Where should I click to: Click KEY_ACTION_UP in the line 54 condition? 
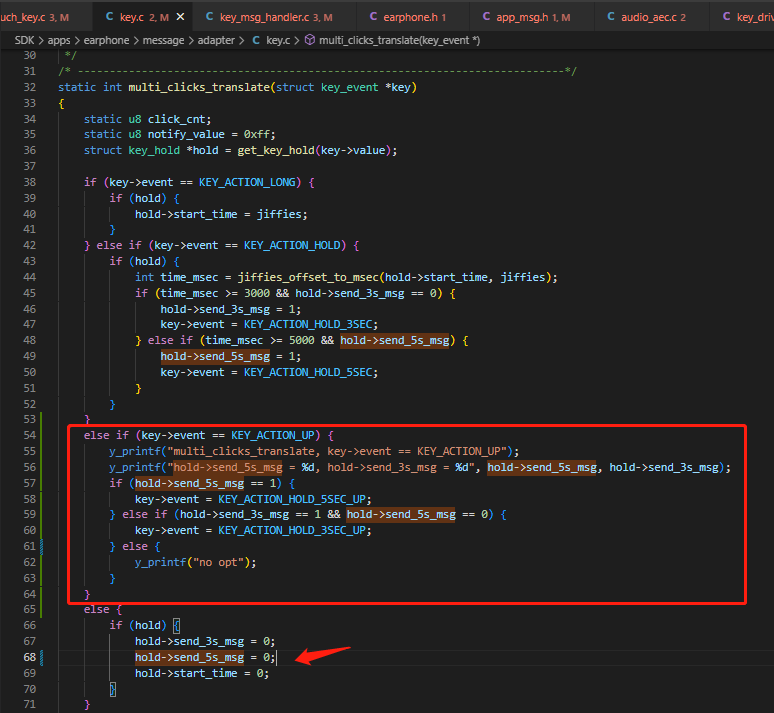[272, 435]
